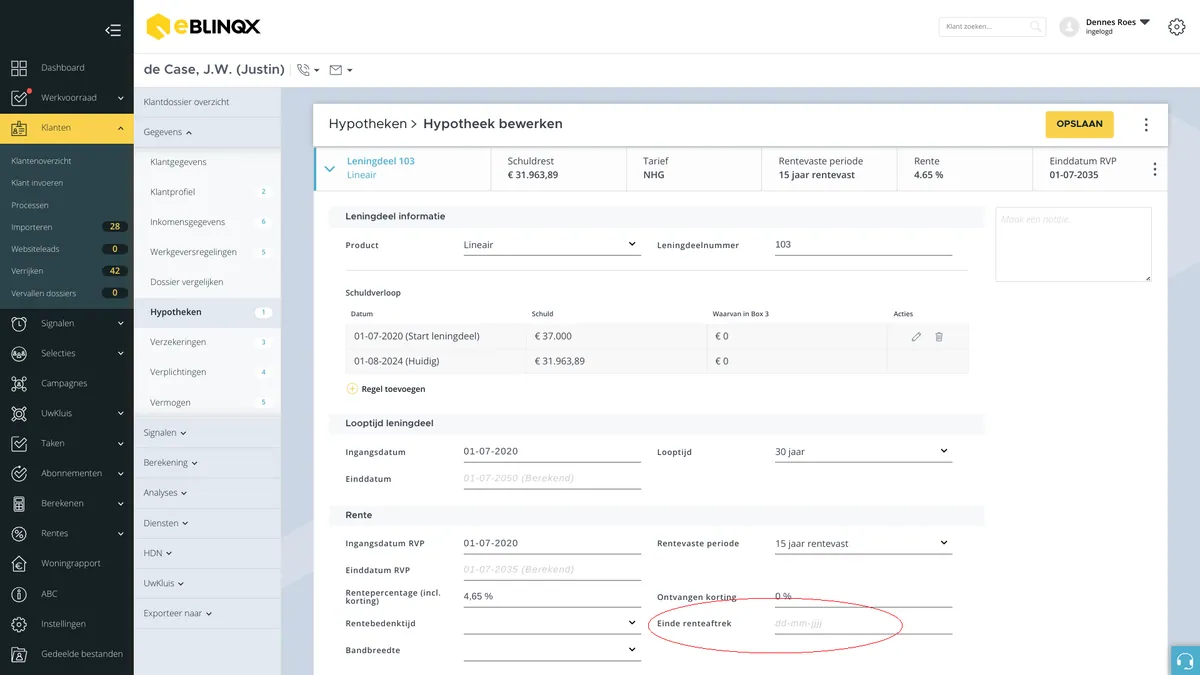The width and height of the screenshot is (1200, 675).
Task: Click the Einde renteaftrek date field
Action: click(x=863, y=623)
